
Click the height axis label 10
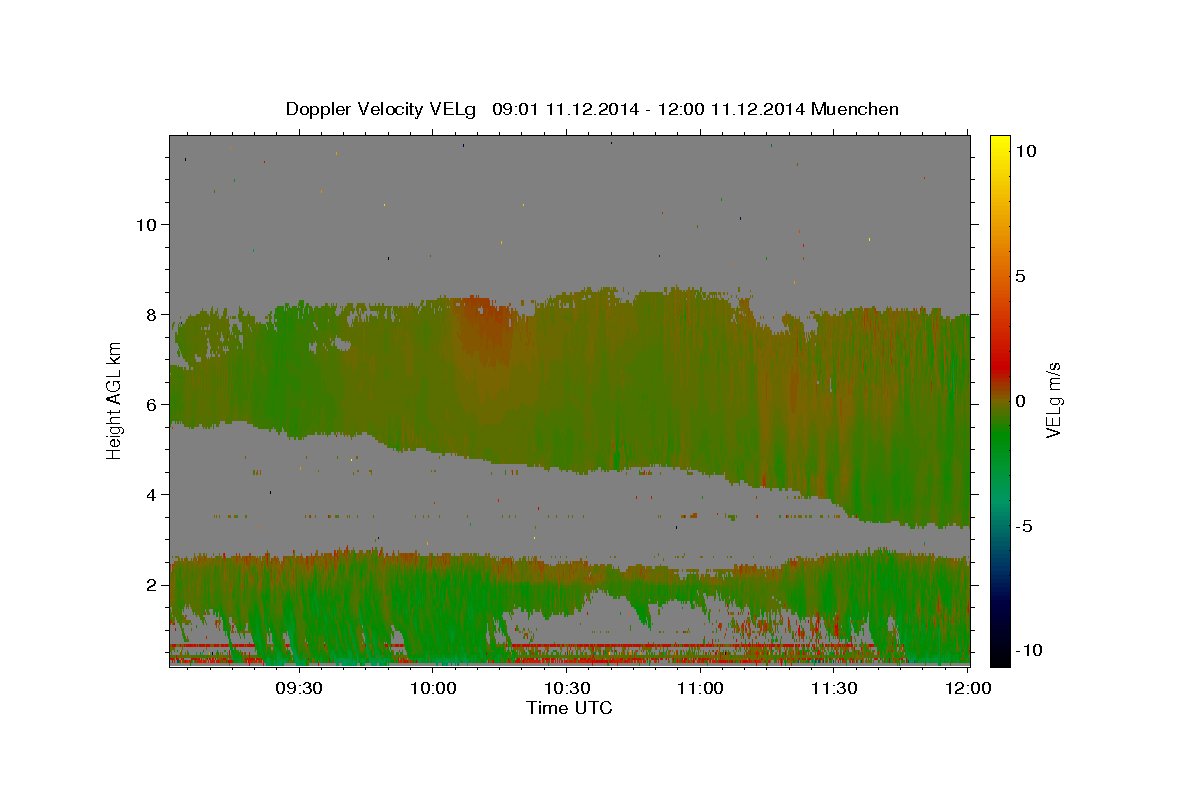pyautogui.click(x=146, y=224)
